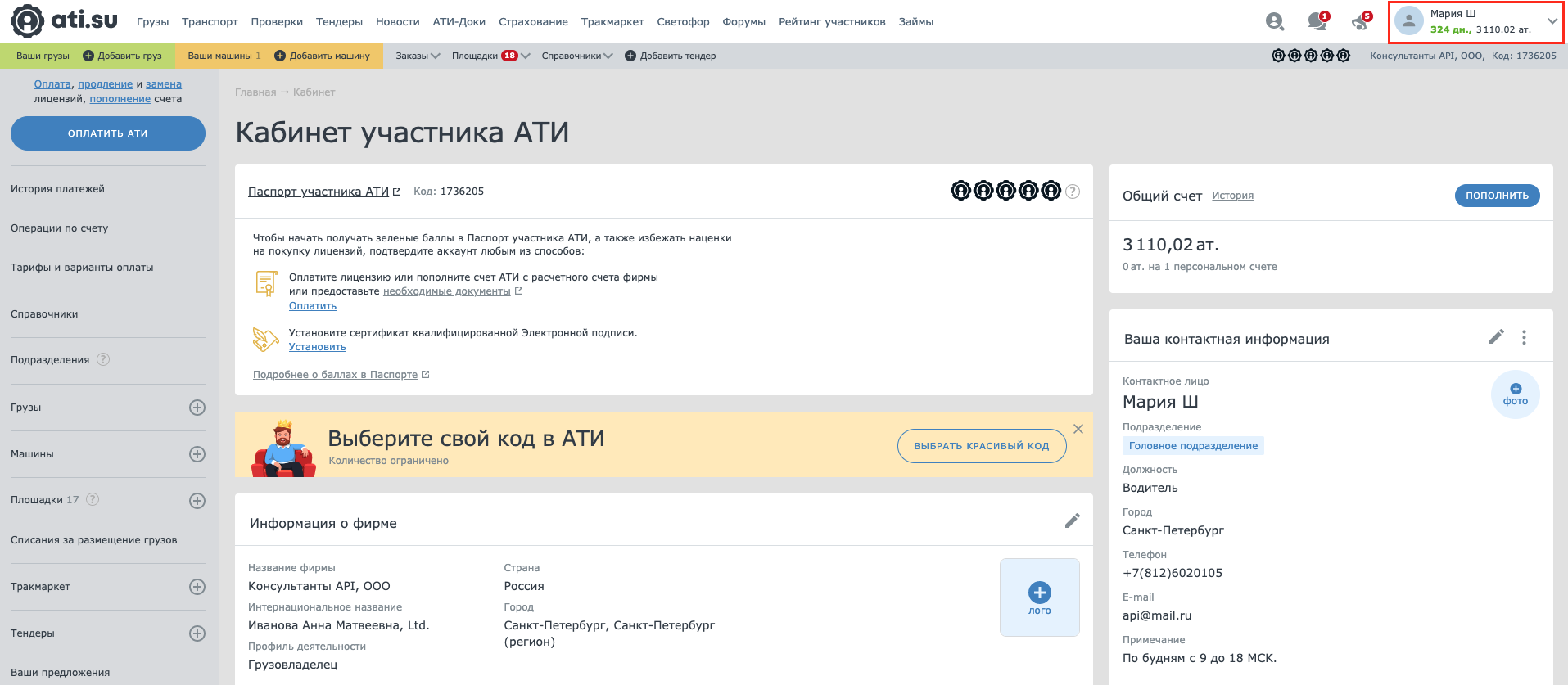Viewport: 1568px width, 685px height.
Task: Click the Оплата link in sidebar
Action: (x=52, y=84)
